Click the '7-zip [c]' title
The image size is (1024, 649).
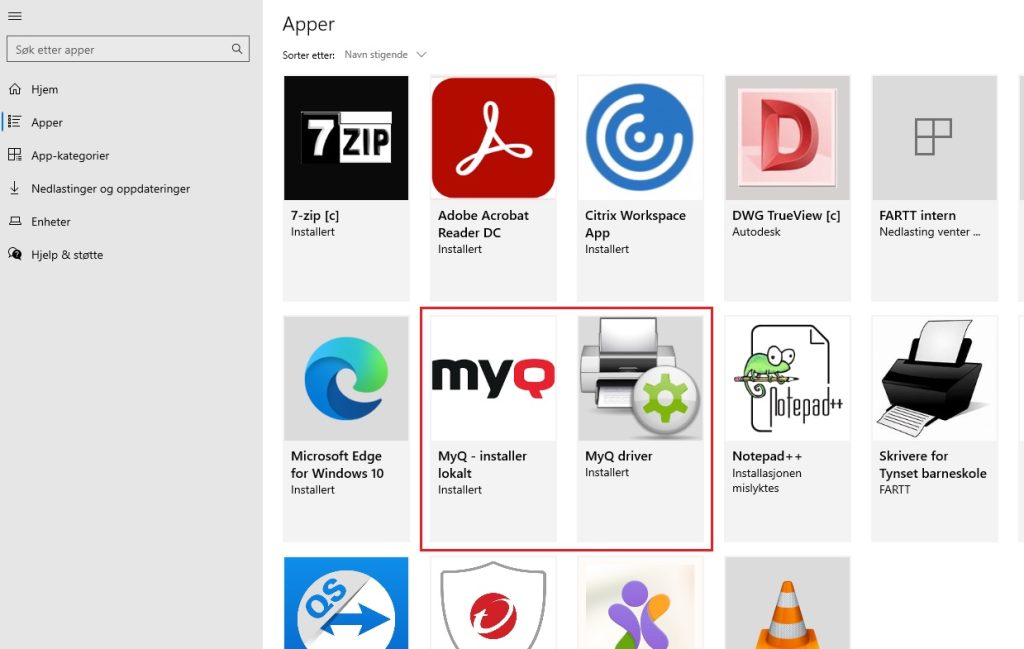tap(315, 215)
